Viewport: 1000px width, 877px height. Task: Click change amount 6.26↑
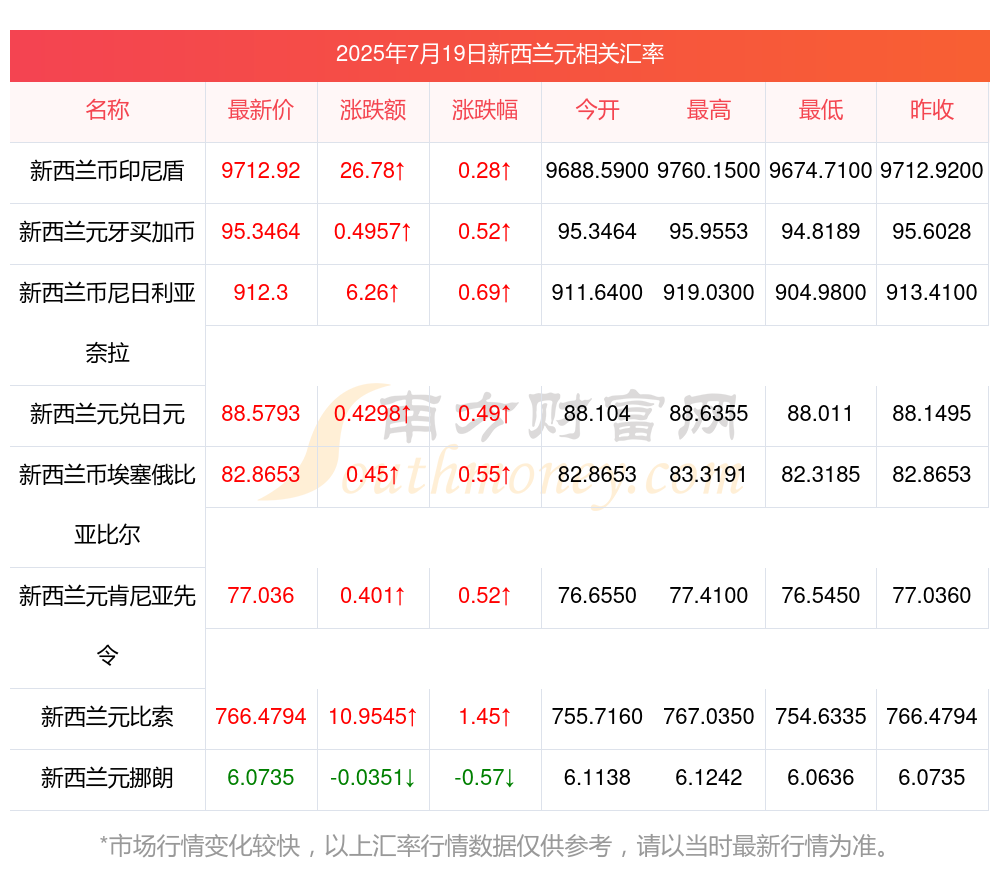coord(373,293)
